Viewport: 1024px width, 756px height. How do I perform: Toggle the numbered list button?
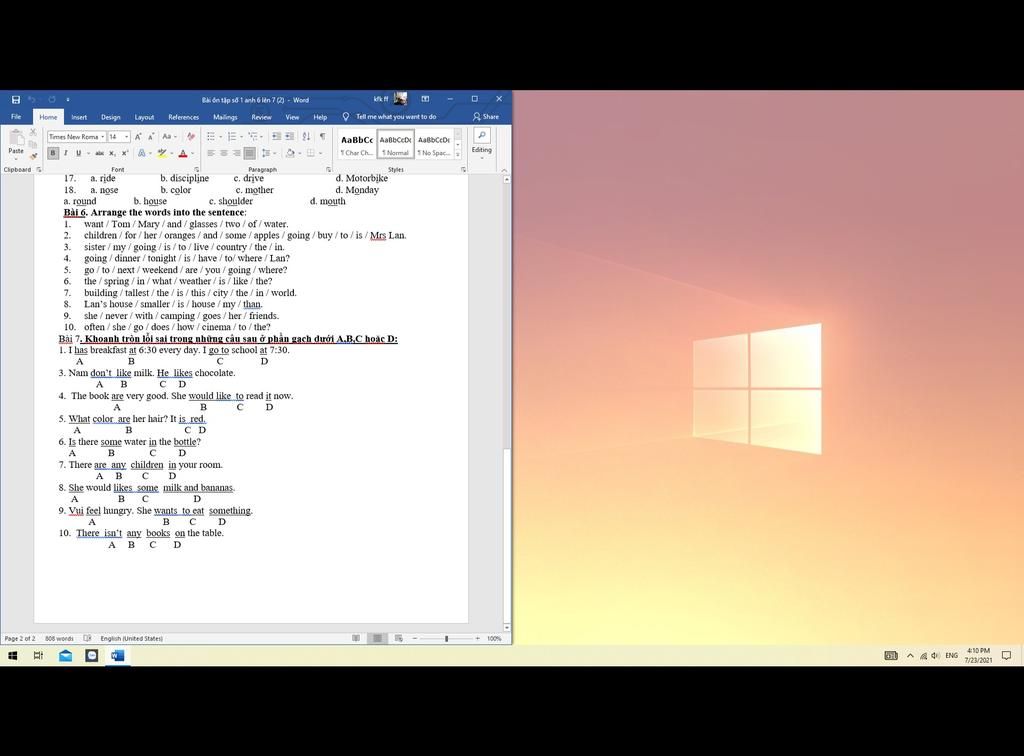232,136
